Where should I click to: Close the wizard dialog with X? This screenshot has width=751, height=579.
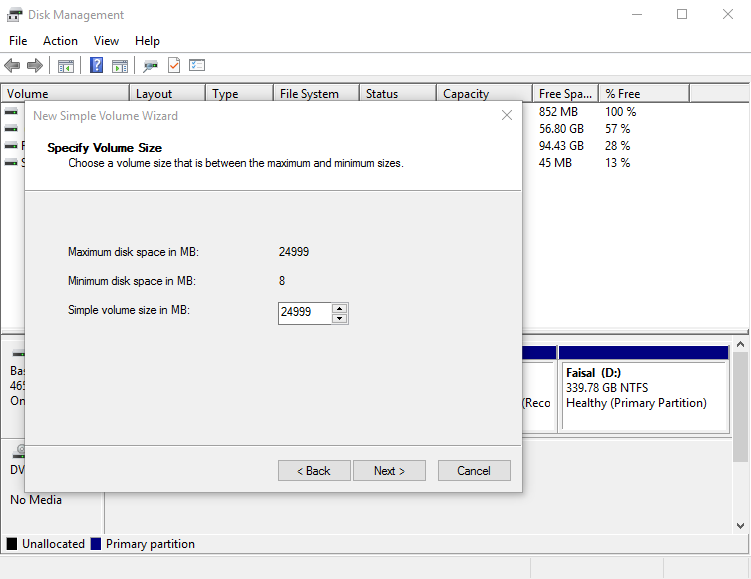[x=506, y=115]
